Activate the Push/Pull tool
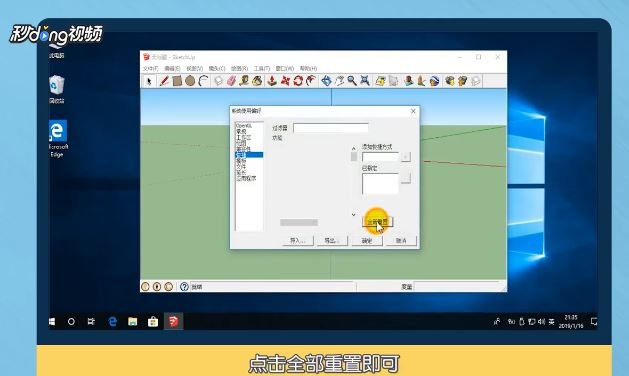 272,81
